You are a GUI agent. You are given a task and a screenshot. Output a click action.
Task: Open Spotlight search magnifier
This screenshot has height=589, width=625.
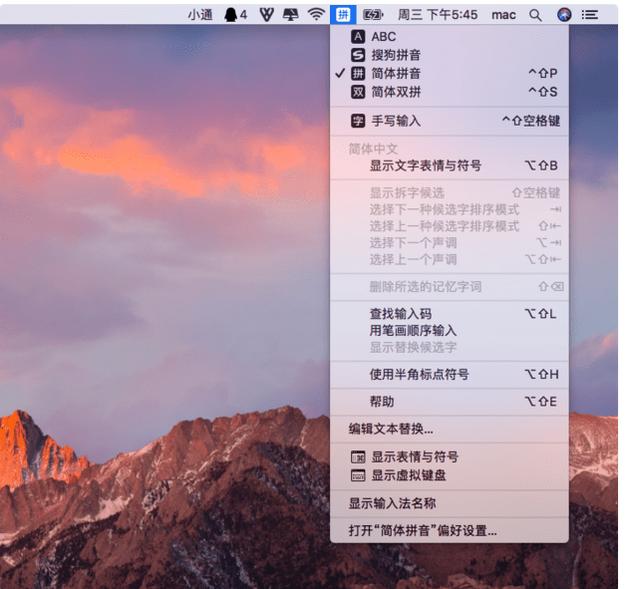(535, 15)
